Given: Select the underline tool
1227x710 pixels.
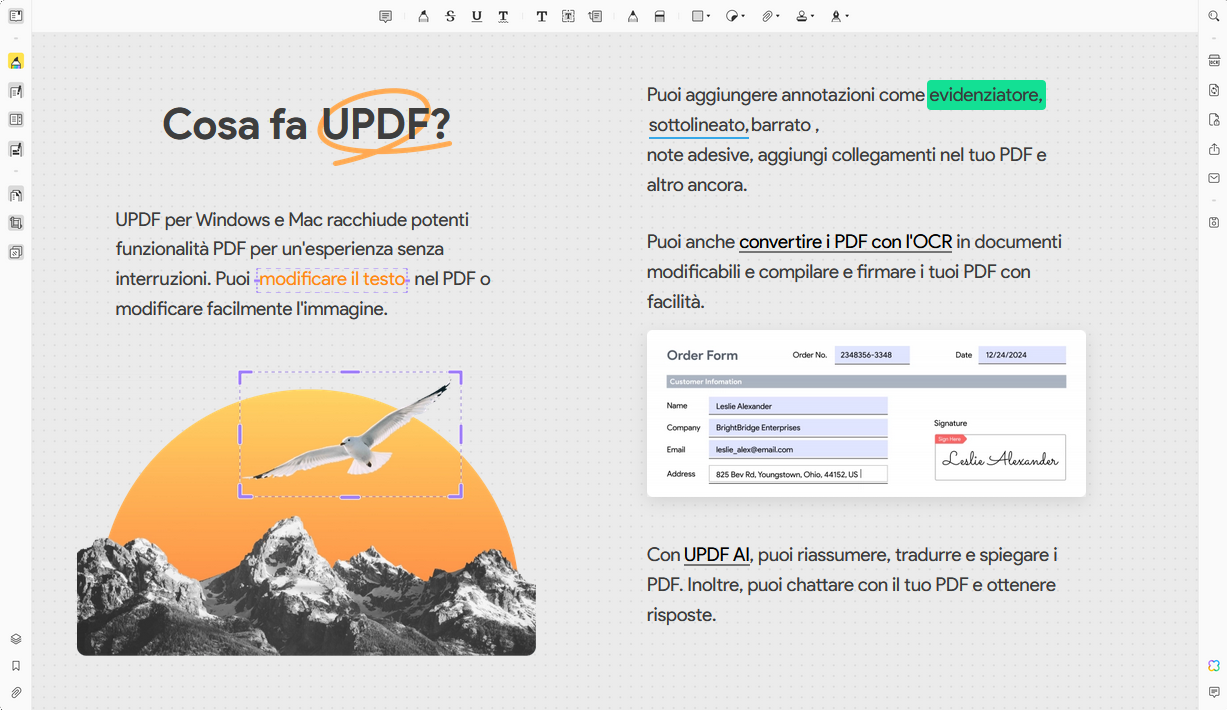Looking at the screenshot, I should [x=477, y=16].
